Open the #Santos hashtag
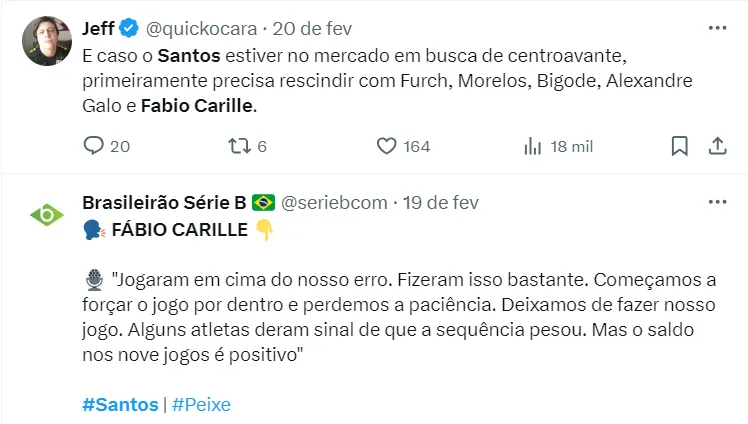The height and width of the screenshot is (424, 748). [x=120, y=404]
